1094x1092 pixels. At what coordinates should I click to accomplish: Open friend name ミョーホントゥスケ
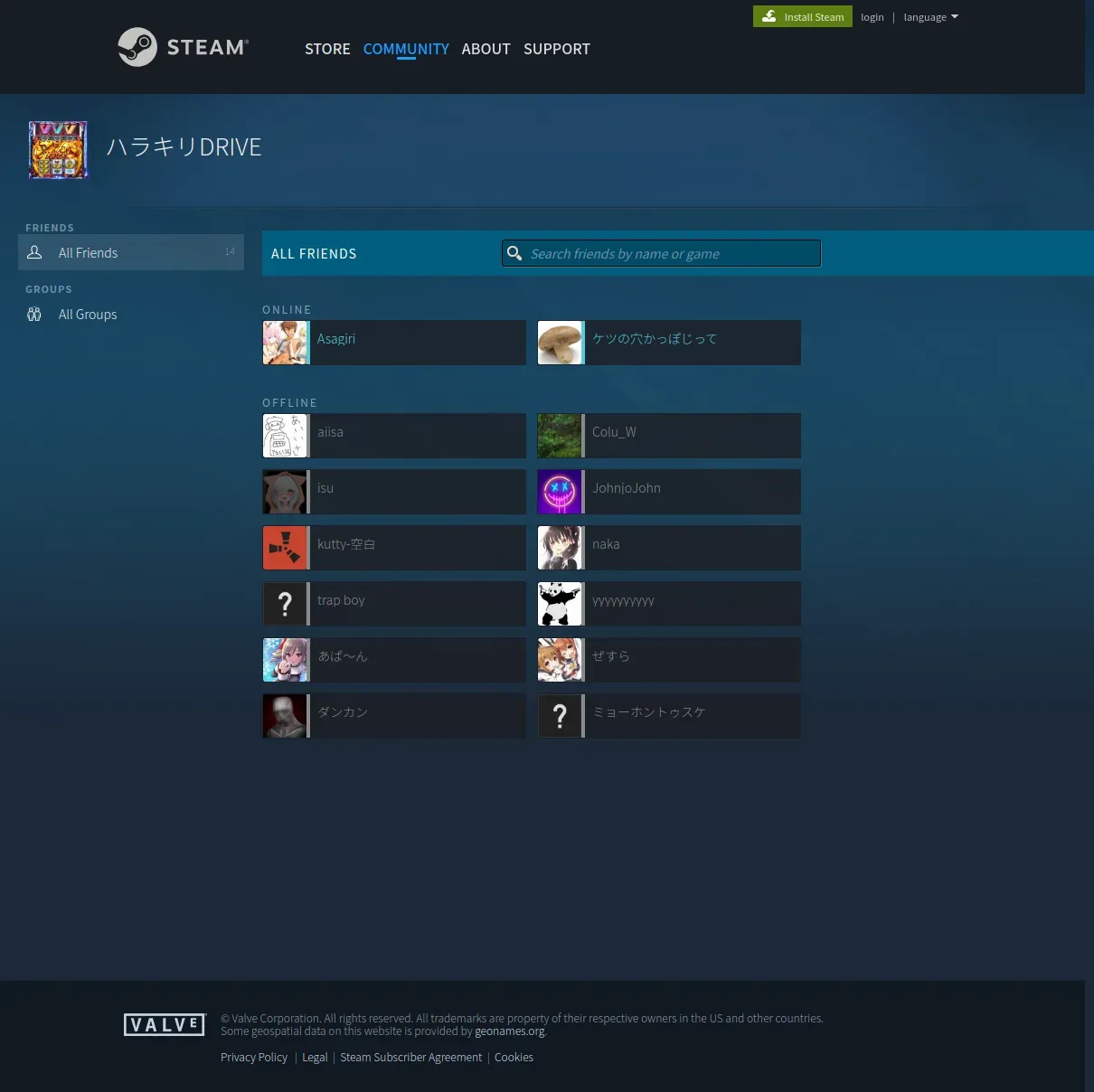pos(649,711)
